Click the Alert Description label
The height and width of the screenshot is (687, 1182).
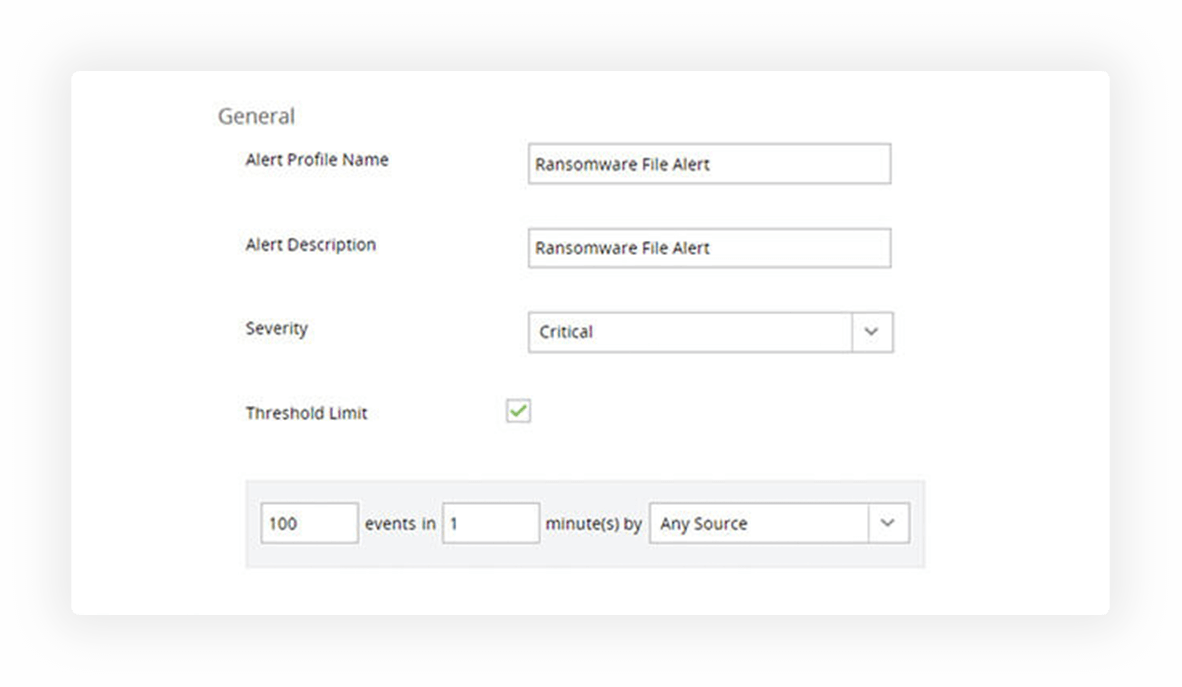click(x=311, y=244)
